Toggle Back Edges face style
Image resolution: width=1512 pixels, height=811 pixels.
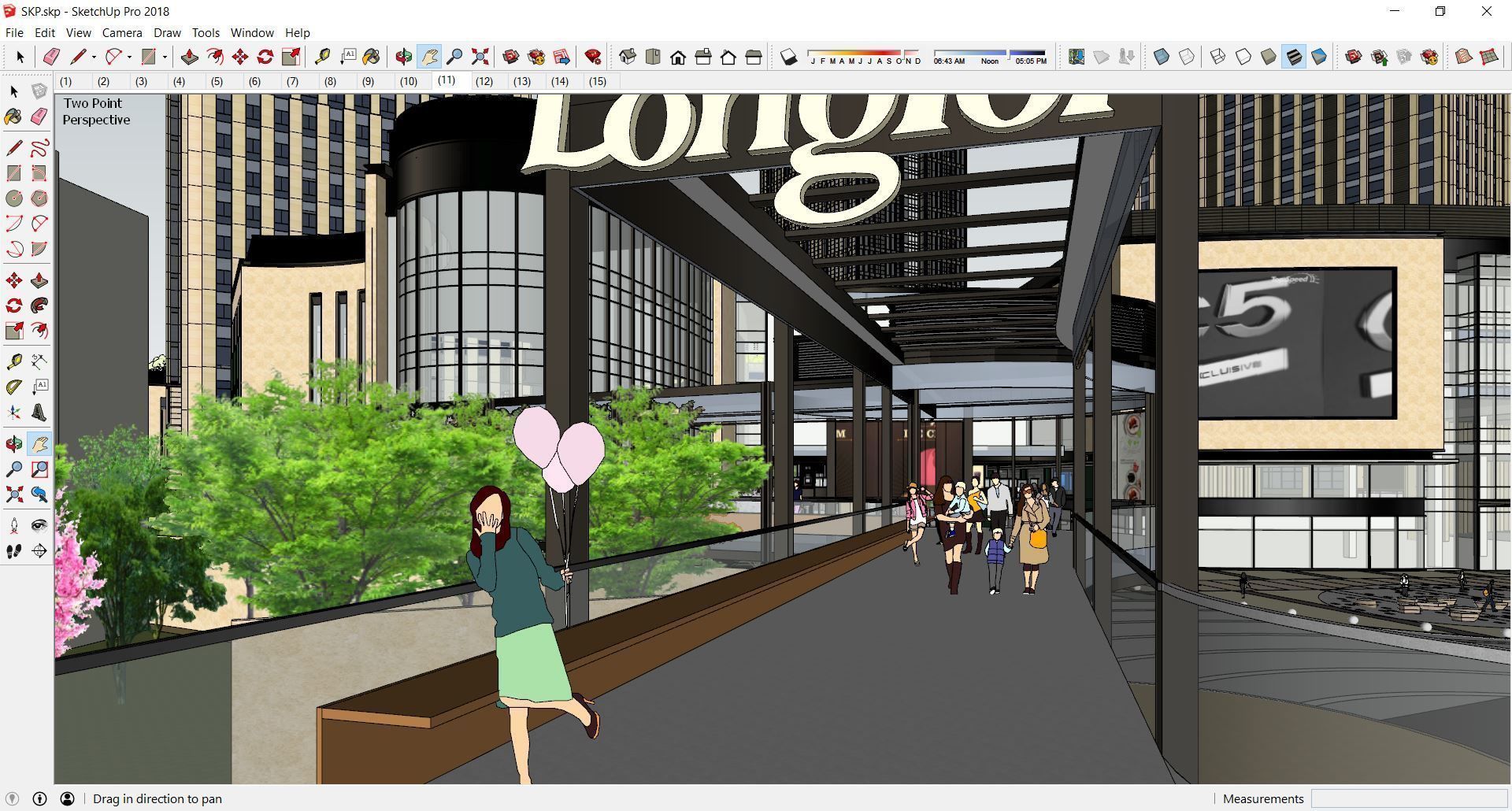pos(1187,57)
